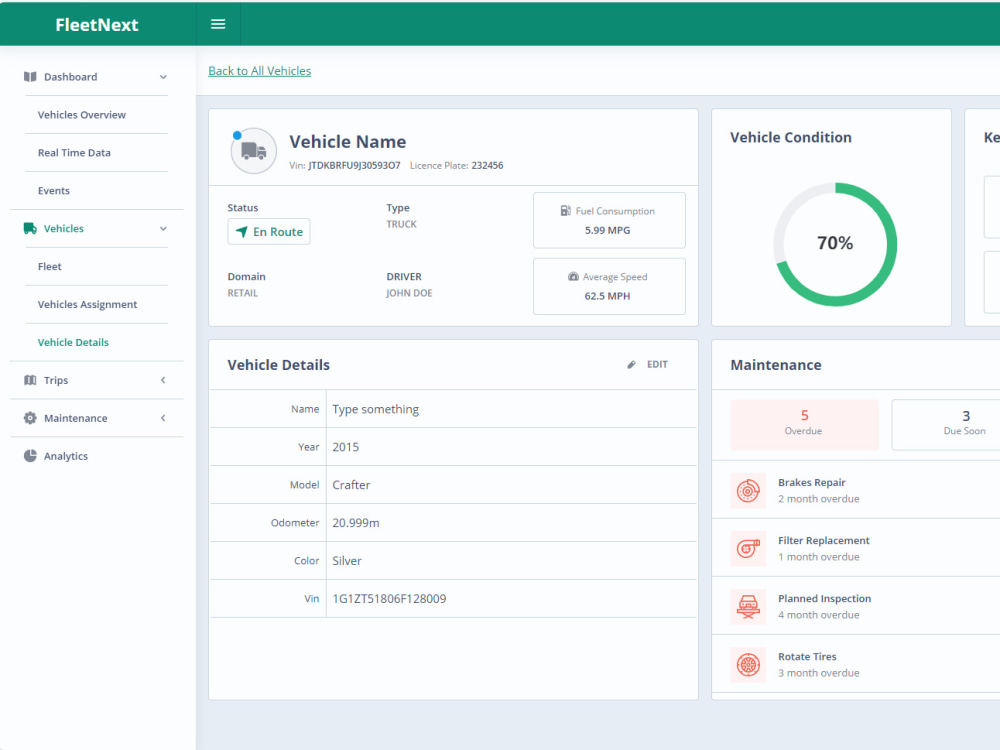Click the Color value Silver
This screenshot has width=1000, height=750.
pyautogui.click(x=347, y=561)
